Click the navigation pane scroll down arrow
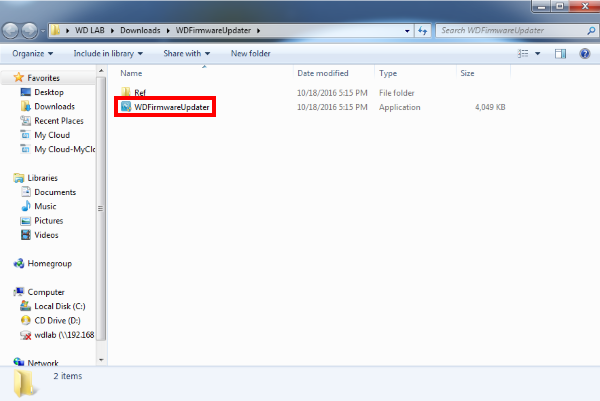This screenshot has height=401, width=600. point(101,360)
